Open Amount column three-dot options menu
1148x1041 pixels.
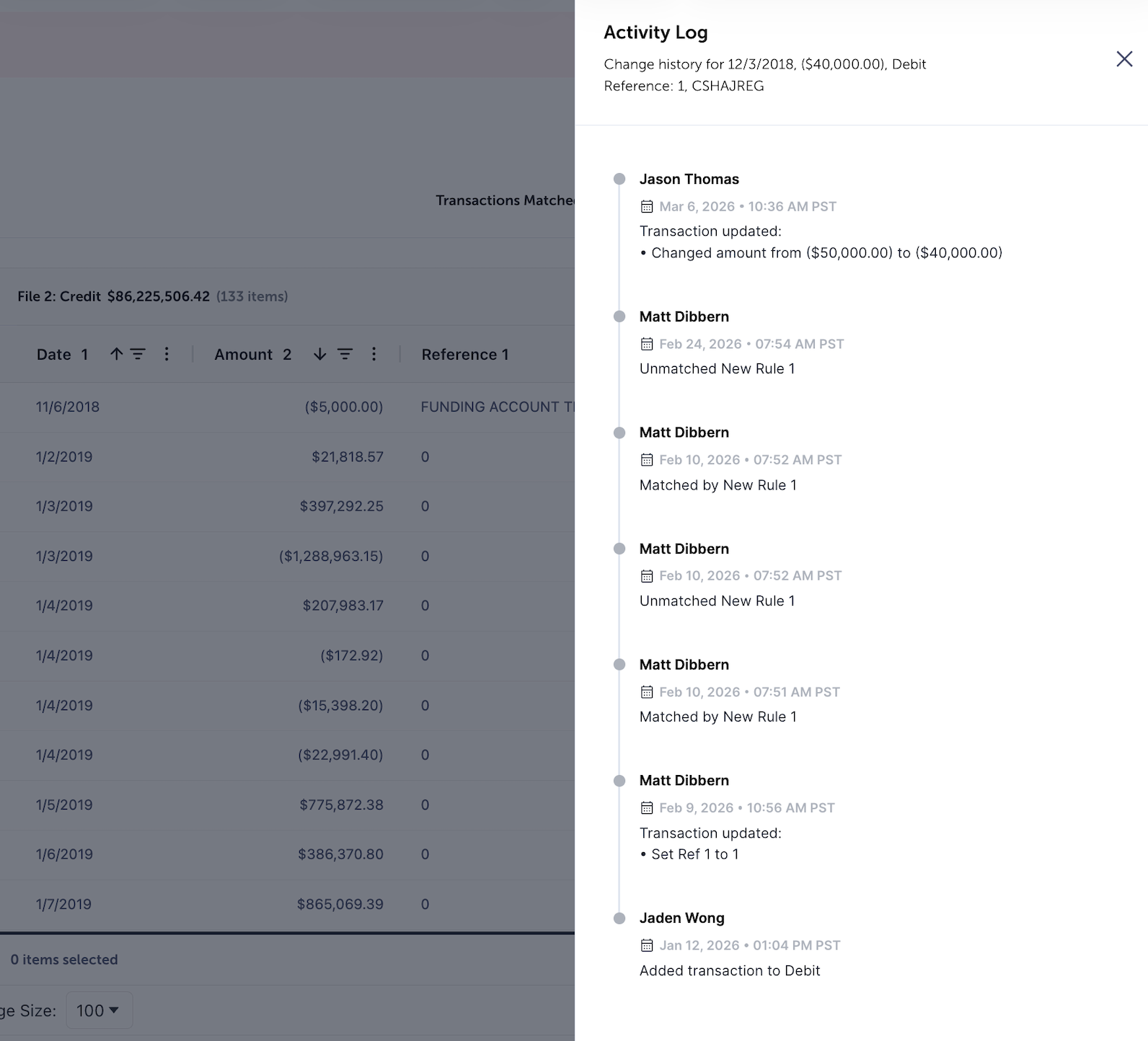click(374, 354)
